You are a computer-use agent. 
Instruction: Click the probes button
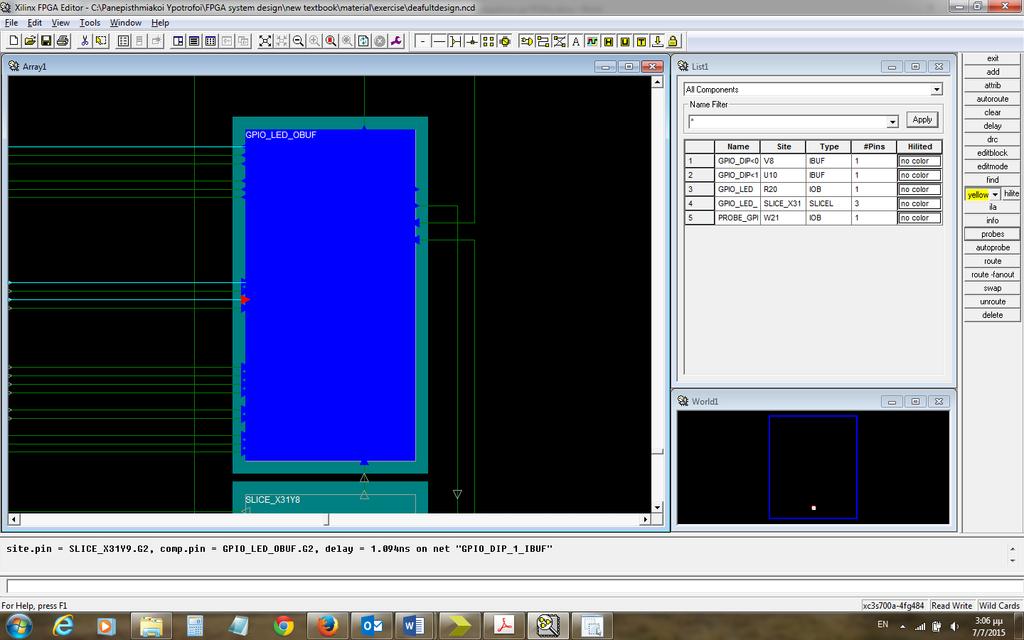pos(992,234)
